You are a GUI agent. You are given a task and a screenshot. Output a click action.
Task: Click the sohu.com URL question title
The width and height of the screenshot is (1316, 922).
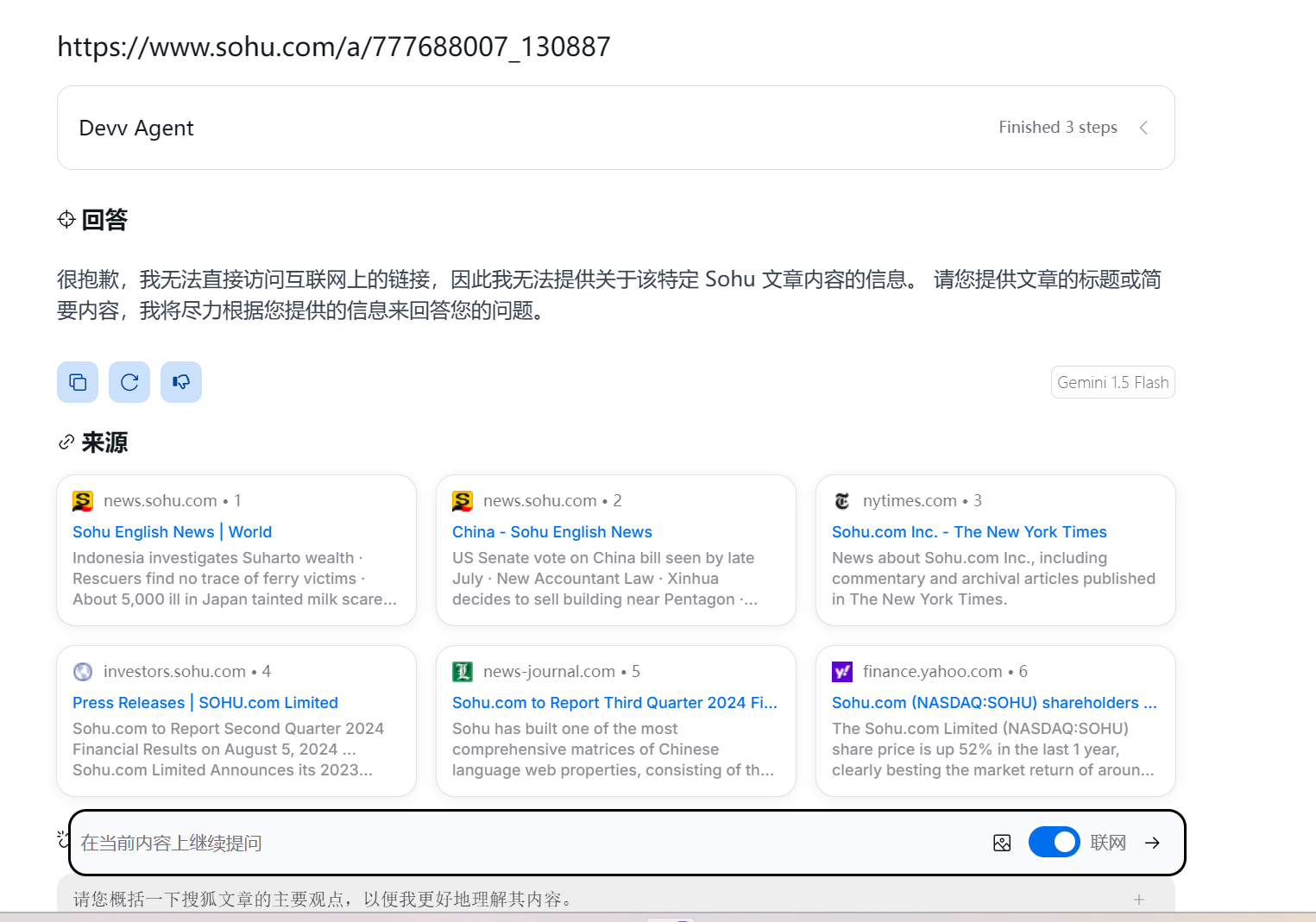(334, 47)
